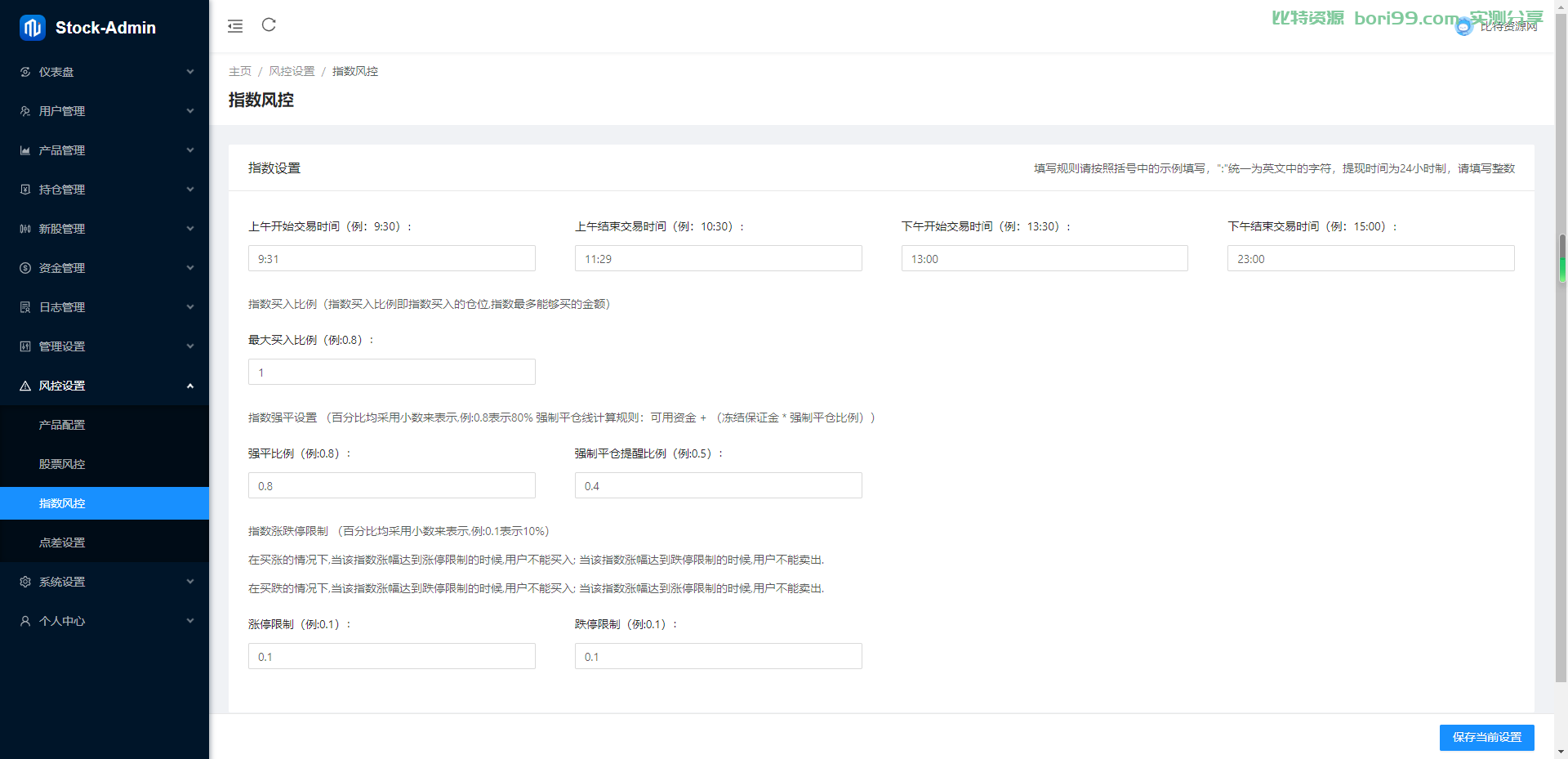This screenshot has height=759, width=1568.
Task: Click the 比特资源网 username in header
Action: pos(1508,27)
